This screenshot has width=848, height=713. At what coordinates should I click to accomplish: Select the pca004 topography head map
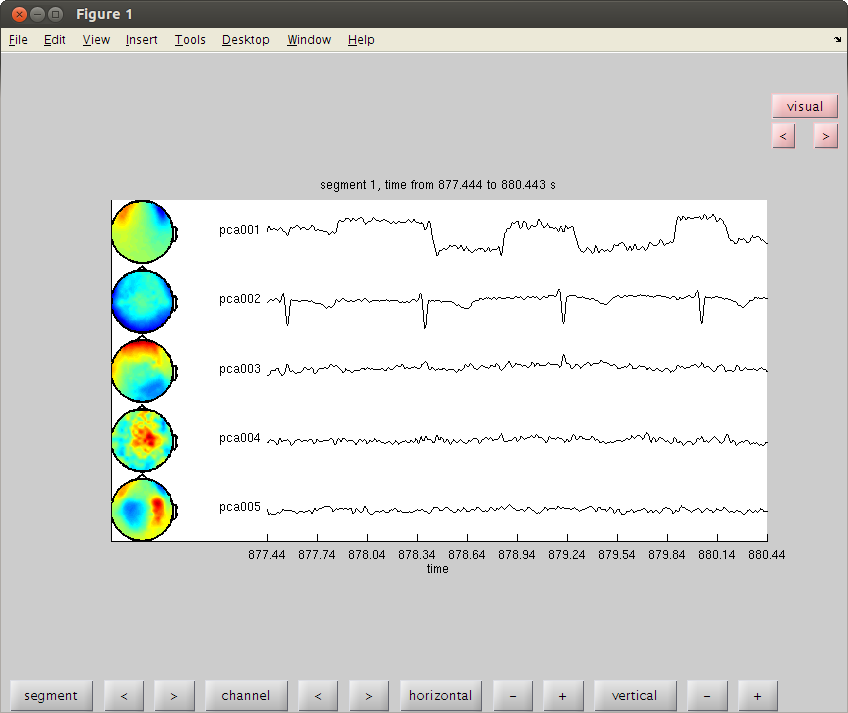143,440
